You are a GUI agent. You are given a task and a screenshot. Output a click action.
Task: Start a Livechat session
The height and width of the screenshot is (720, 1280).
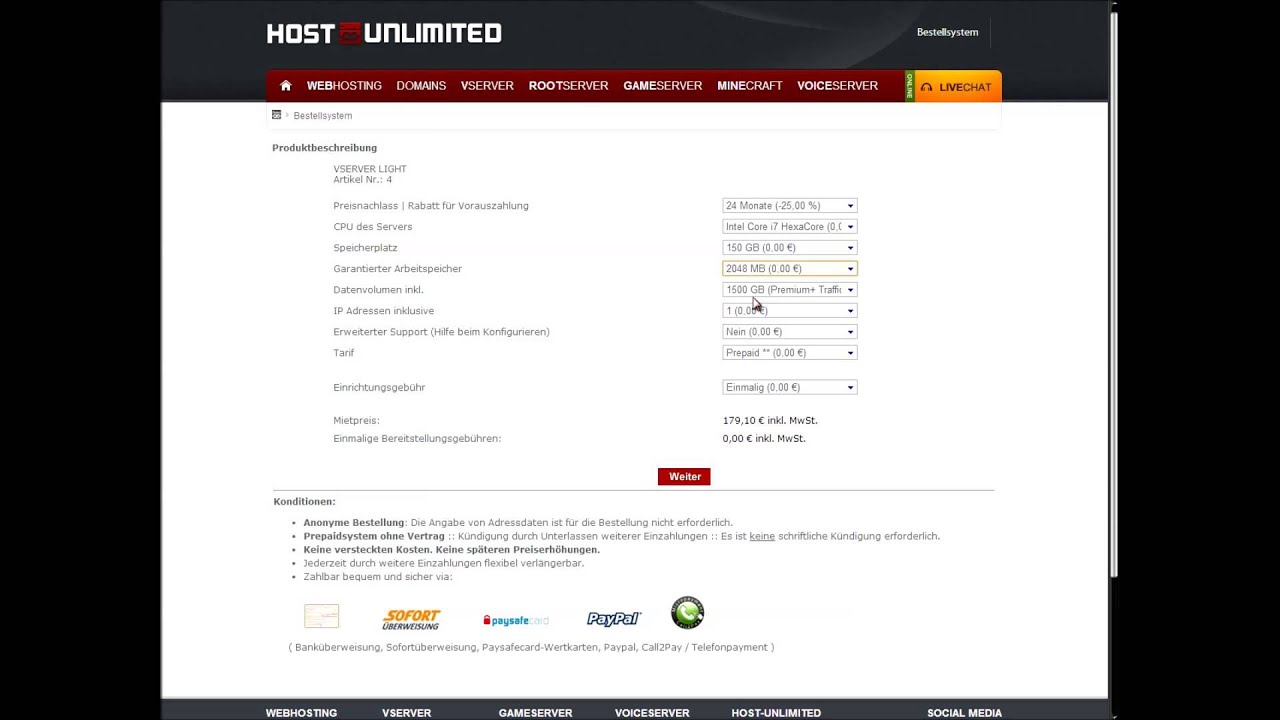958,87
